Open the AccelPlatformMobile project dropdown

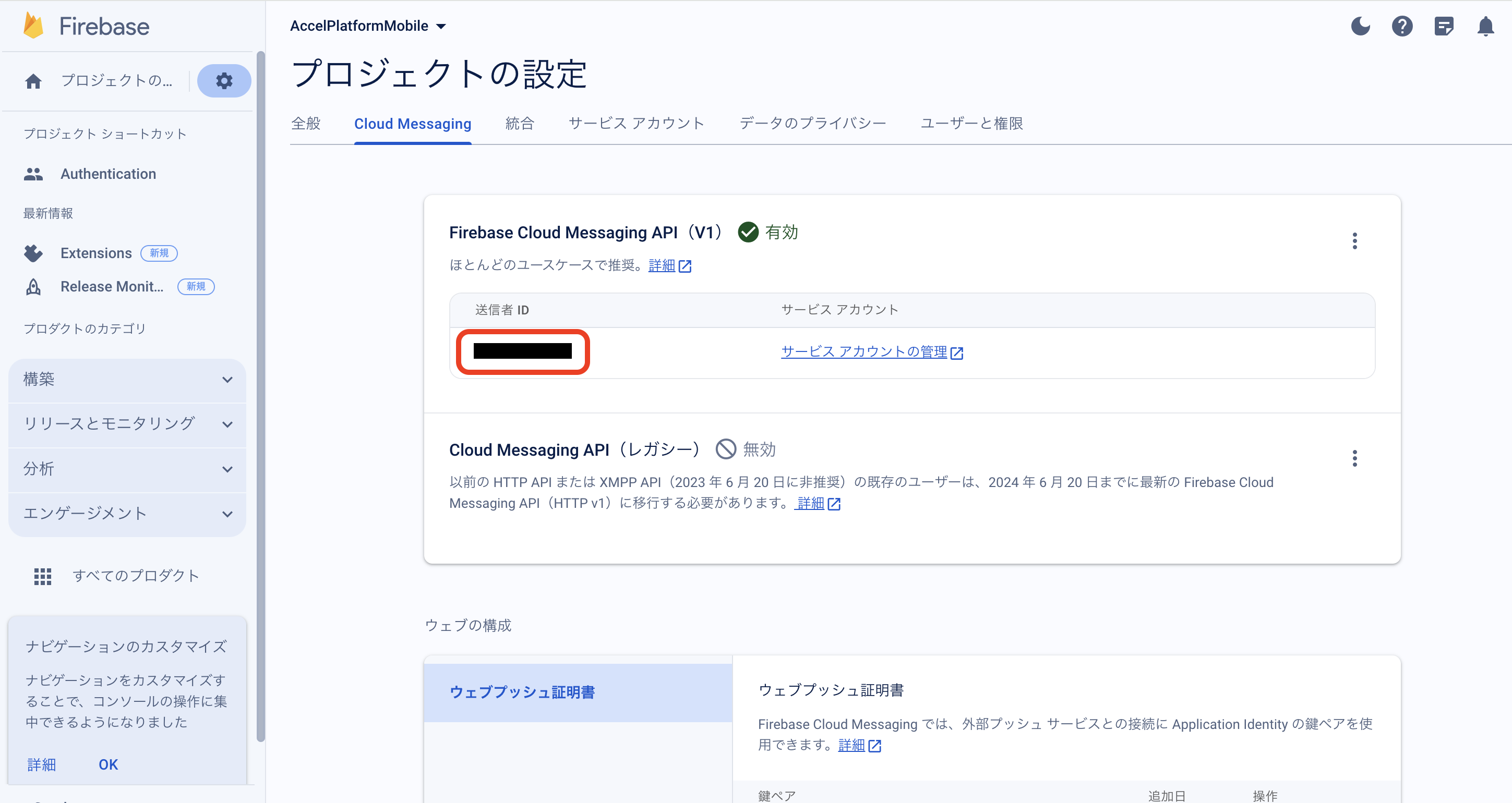click(x=368, y=26)
